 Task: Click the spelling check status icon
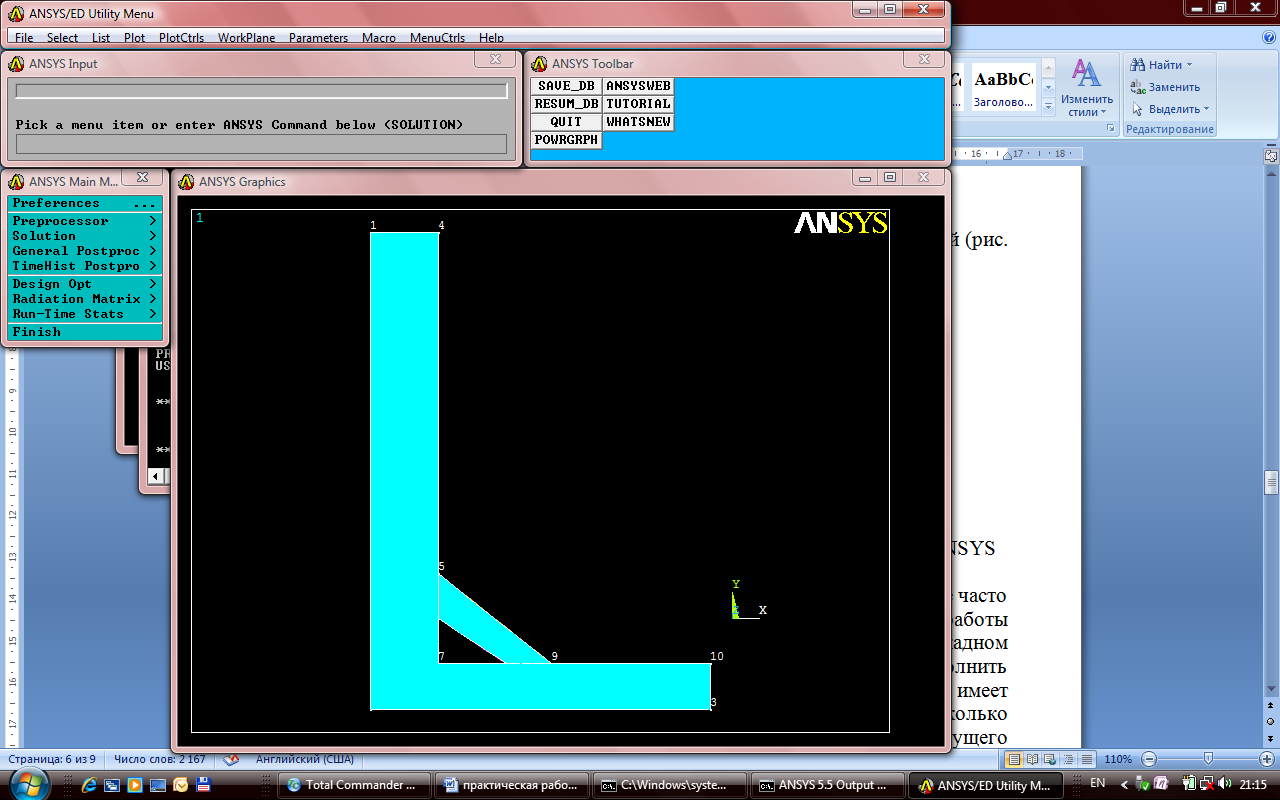230,759
